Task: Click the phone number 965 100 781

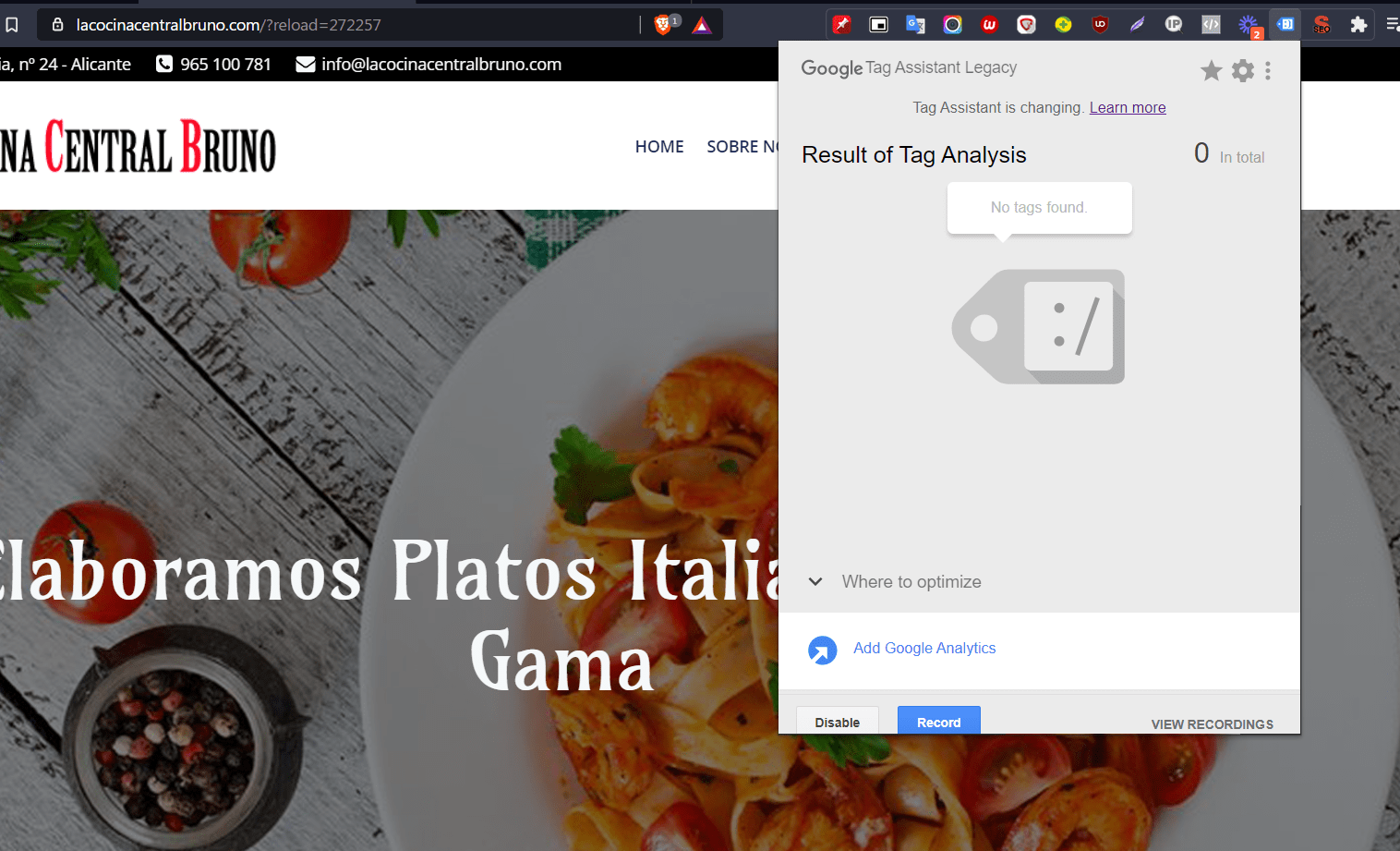Action: pyautogui.click(x=225, y=65)
